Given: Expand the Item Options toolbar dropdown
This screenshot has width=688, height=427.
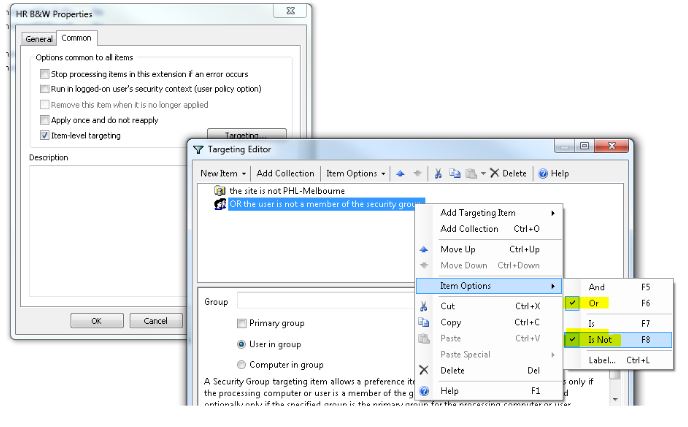Looking at the screenshot, I should click(357, 173).
